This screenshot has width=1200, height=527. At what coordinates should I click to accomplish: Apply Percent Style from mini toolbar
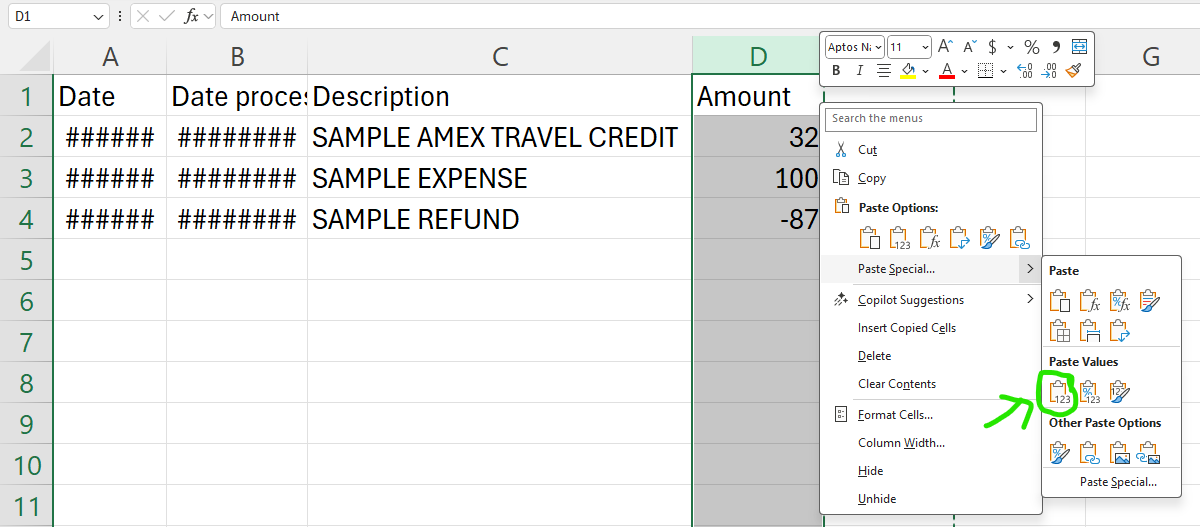(1031, 47)
